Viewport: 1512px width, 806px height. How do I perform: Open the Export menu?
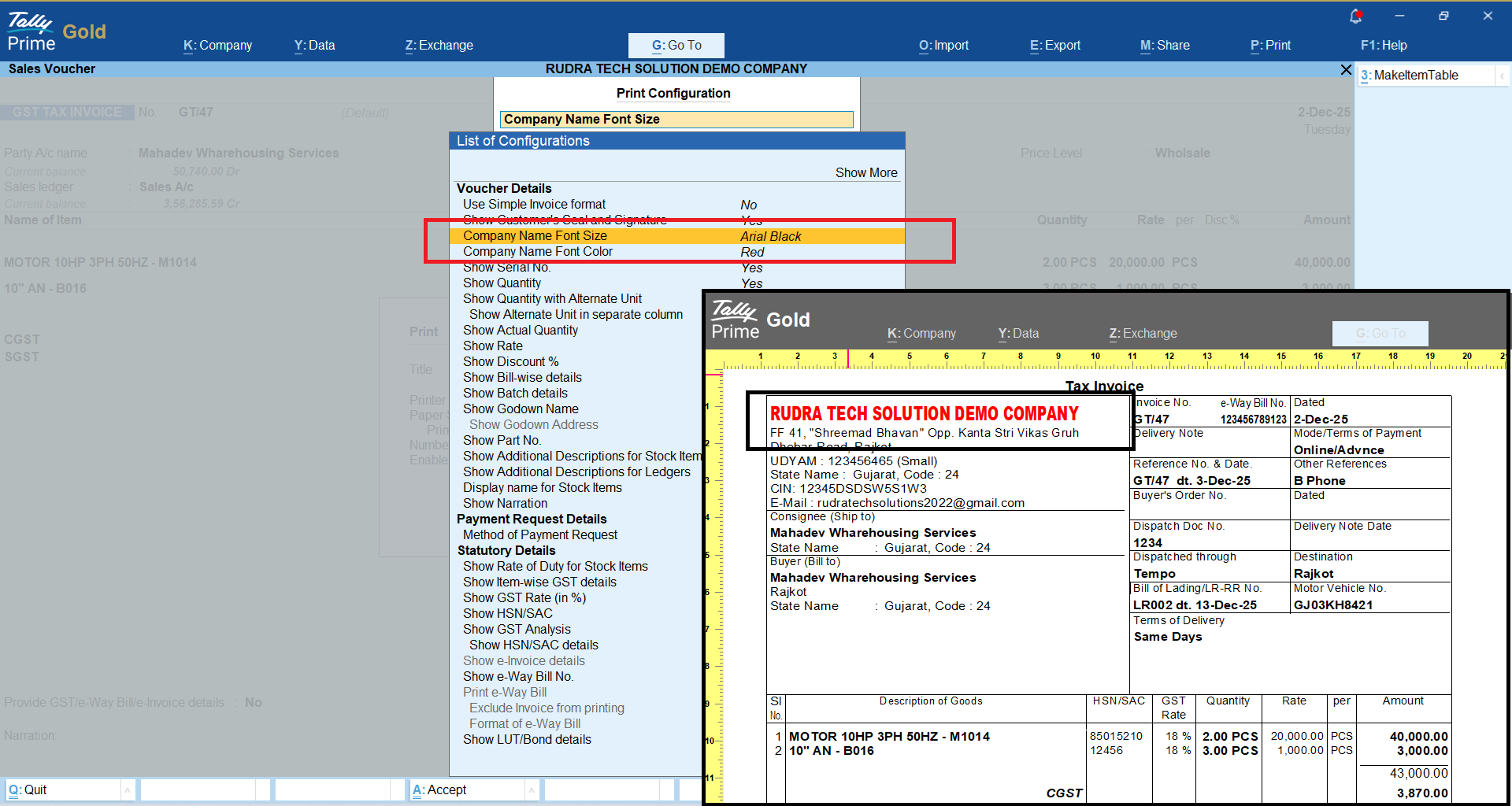(1054, 46)
